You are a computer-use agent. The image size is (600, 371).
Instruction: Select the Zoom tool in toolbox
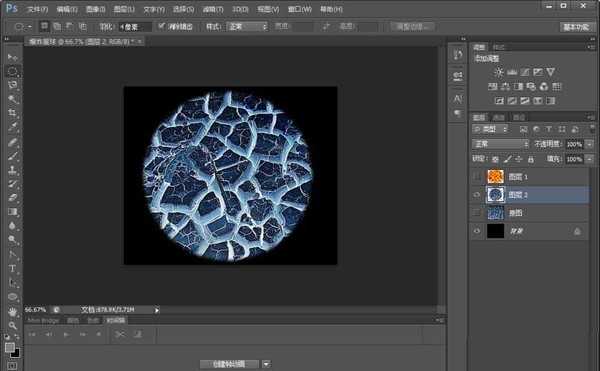tap(12, 325)
